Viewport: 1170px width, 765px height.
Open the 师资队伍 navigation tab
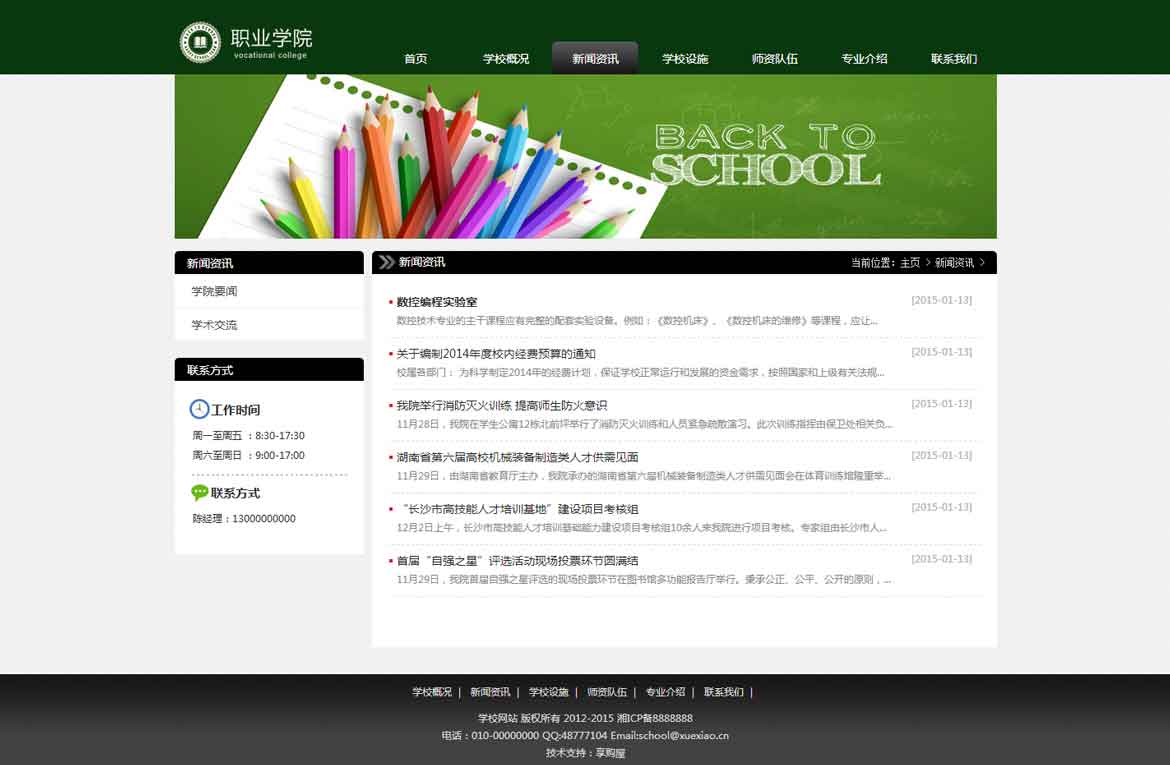[x=775, y=58]
